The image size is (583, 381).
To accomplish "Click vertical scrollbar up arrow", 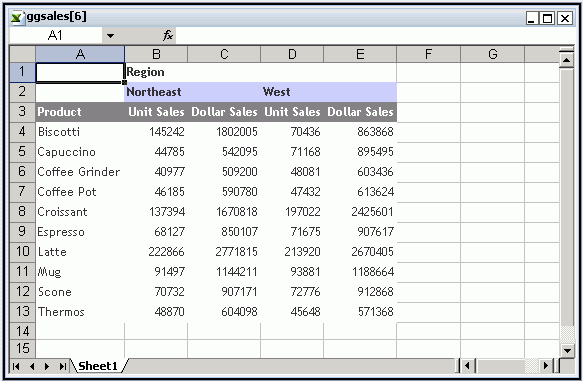I will [567, 59].
